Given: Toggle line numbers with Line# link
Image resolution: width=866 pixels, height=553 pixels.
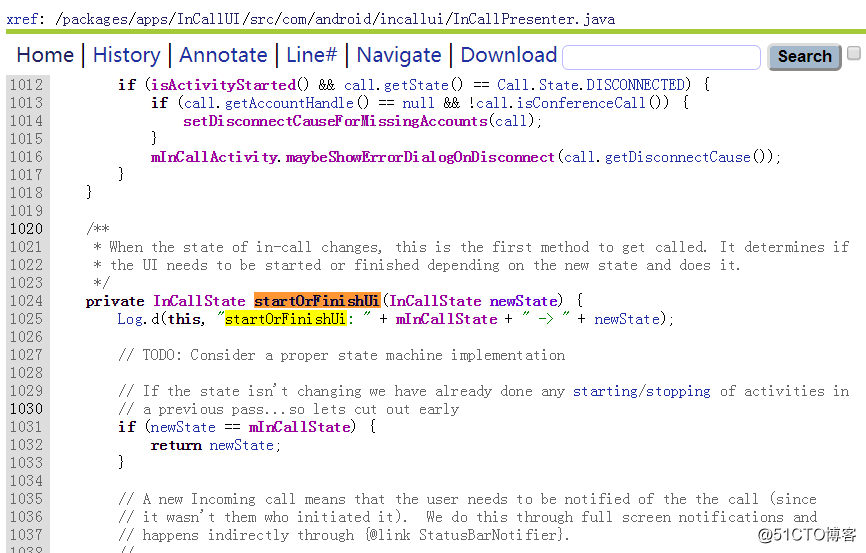Looking at the screenshot, I should click(311, 55).
